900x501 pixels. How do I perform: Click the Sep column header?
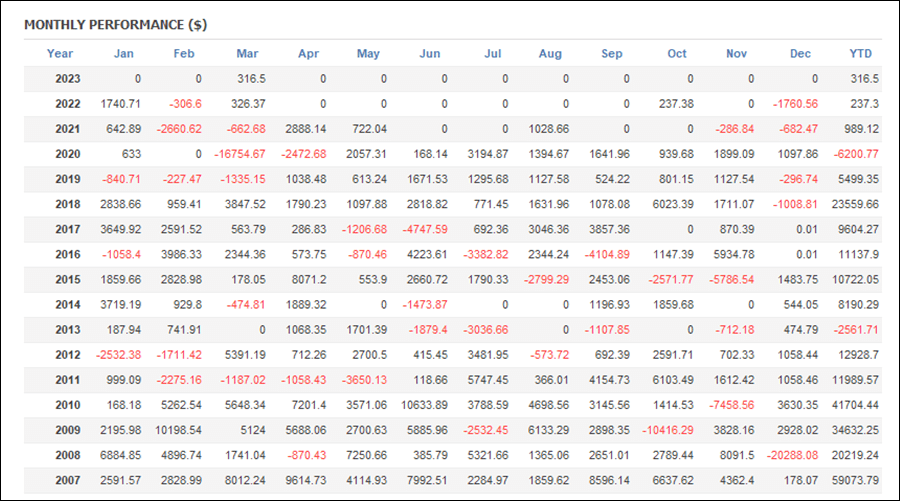(x=612, y=53)
